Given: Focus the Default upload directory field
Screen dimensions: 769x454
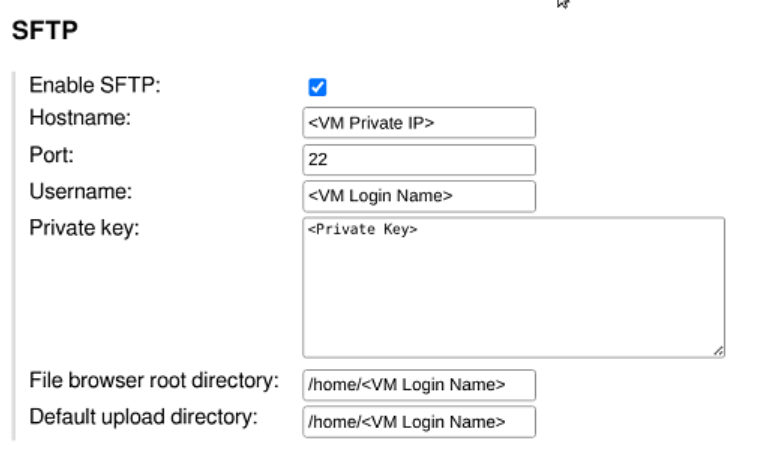Looking at the screenshot, I should 419,421.
